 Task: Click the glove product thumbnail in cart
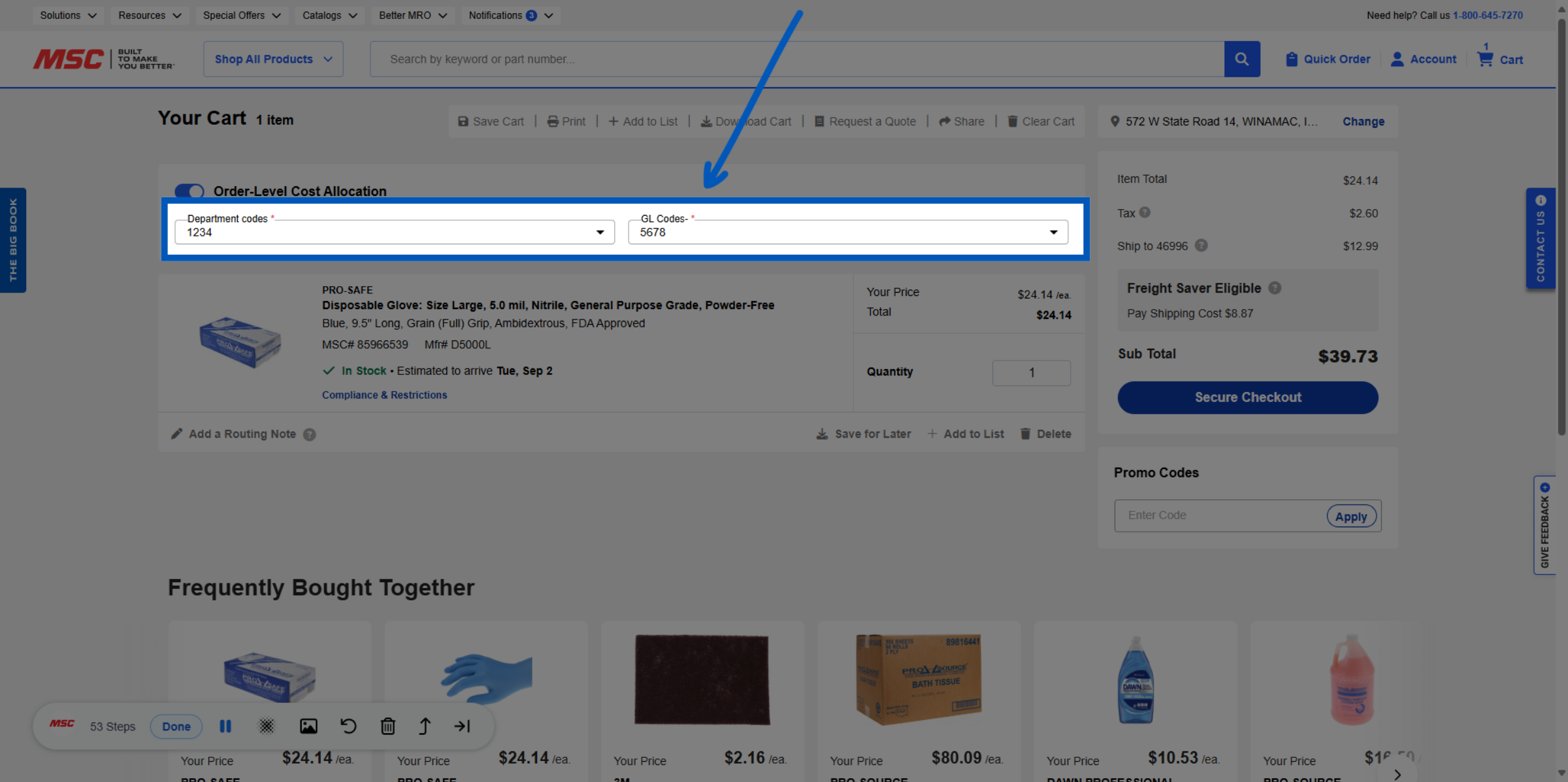tap(240, 342)
